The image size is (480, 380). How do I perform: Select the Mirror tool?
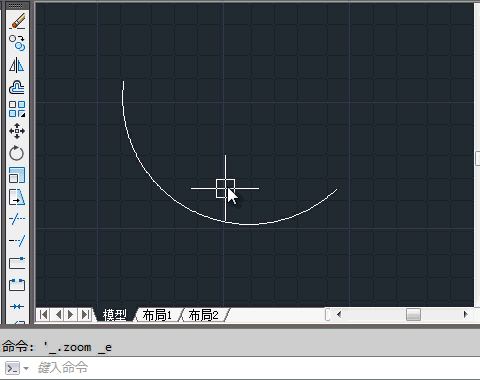coord(17,65)
